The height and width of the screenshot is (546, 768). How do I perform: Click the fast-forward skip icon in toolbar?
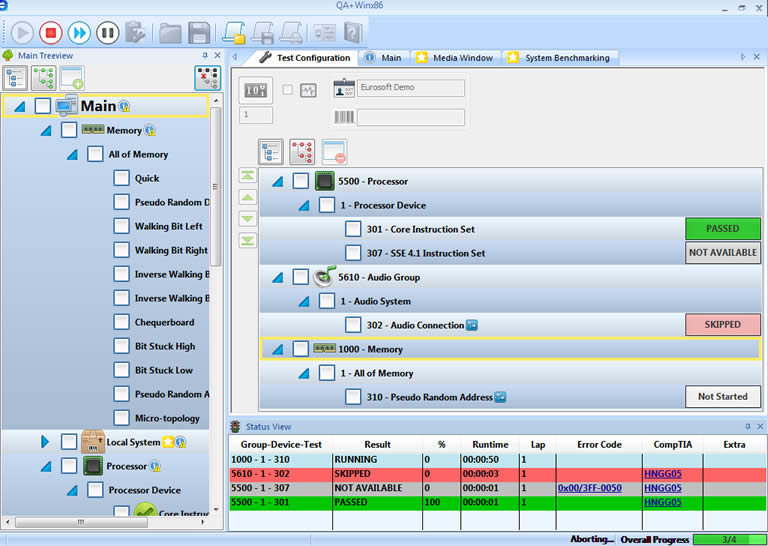pos(79,32)
